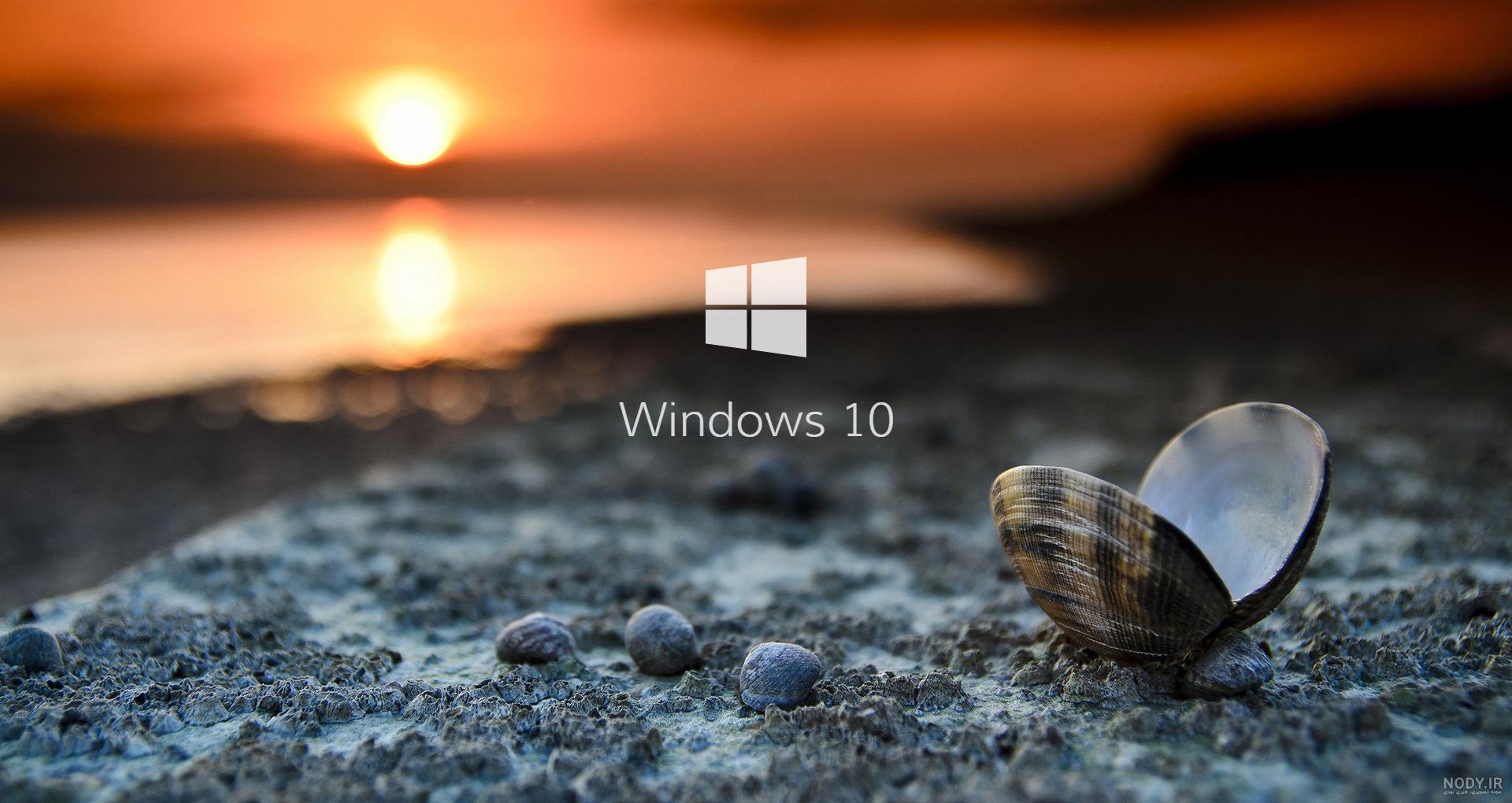Screen dimensions: 1512x803
Task: Click the leftmost of three center shells
Action: pos(535,638)
